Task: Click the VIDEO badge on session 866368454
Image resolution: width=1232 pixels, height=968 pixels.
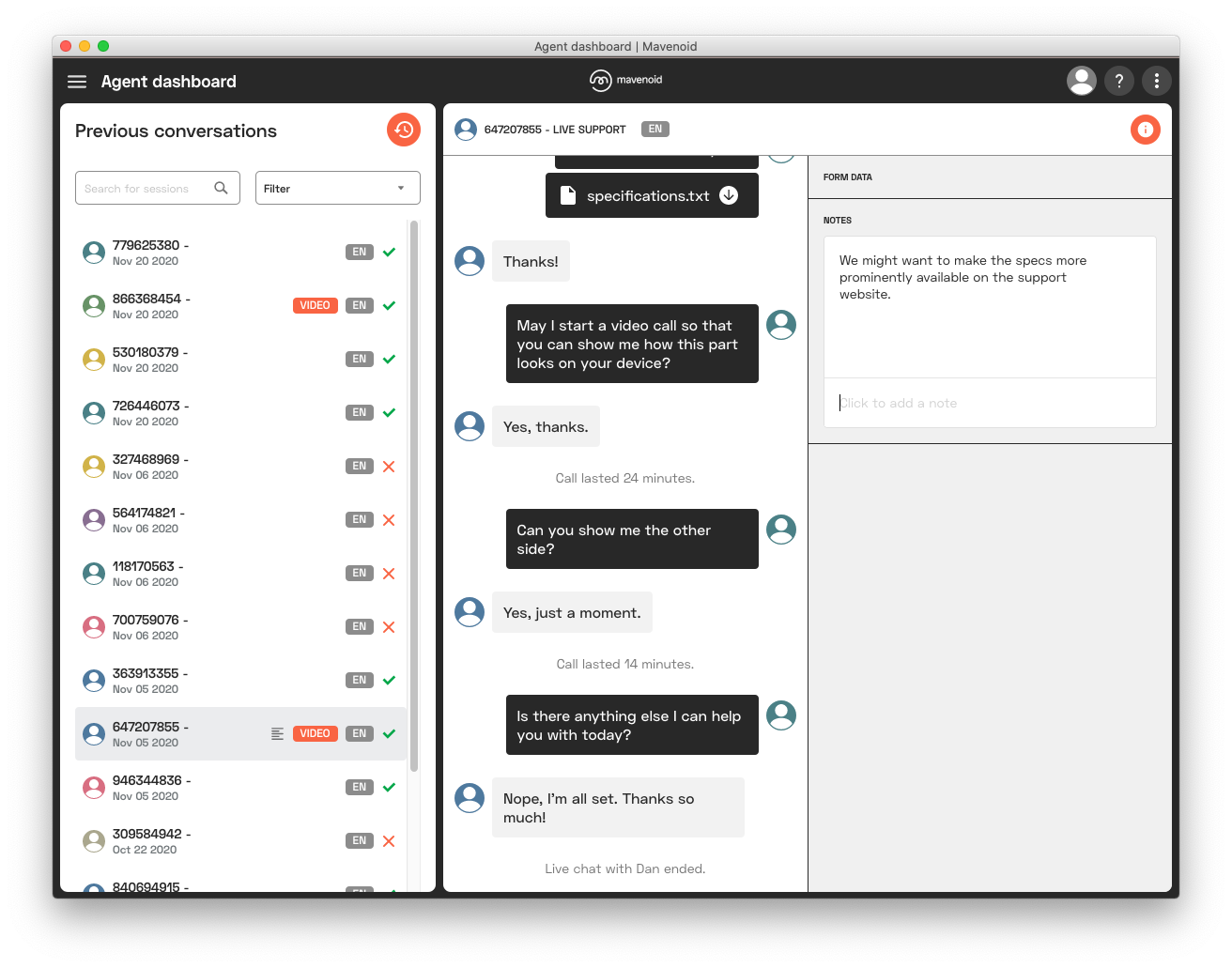Action: click(x=315, y=305)
